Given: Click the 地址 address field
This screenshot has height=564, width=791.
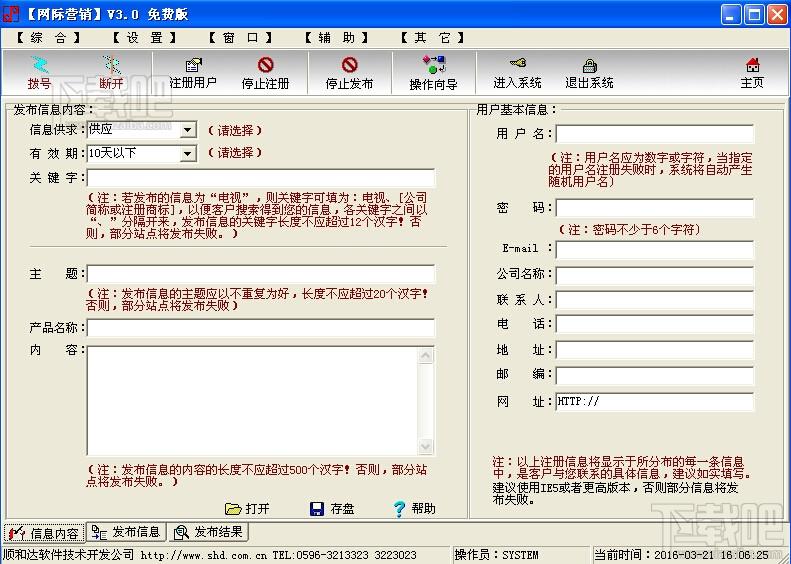Looking at the screenshot, I should 655,350.
